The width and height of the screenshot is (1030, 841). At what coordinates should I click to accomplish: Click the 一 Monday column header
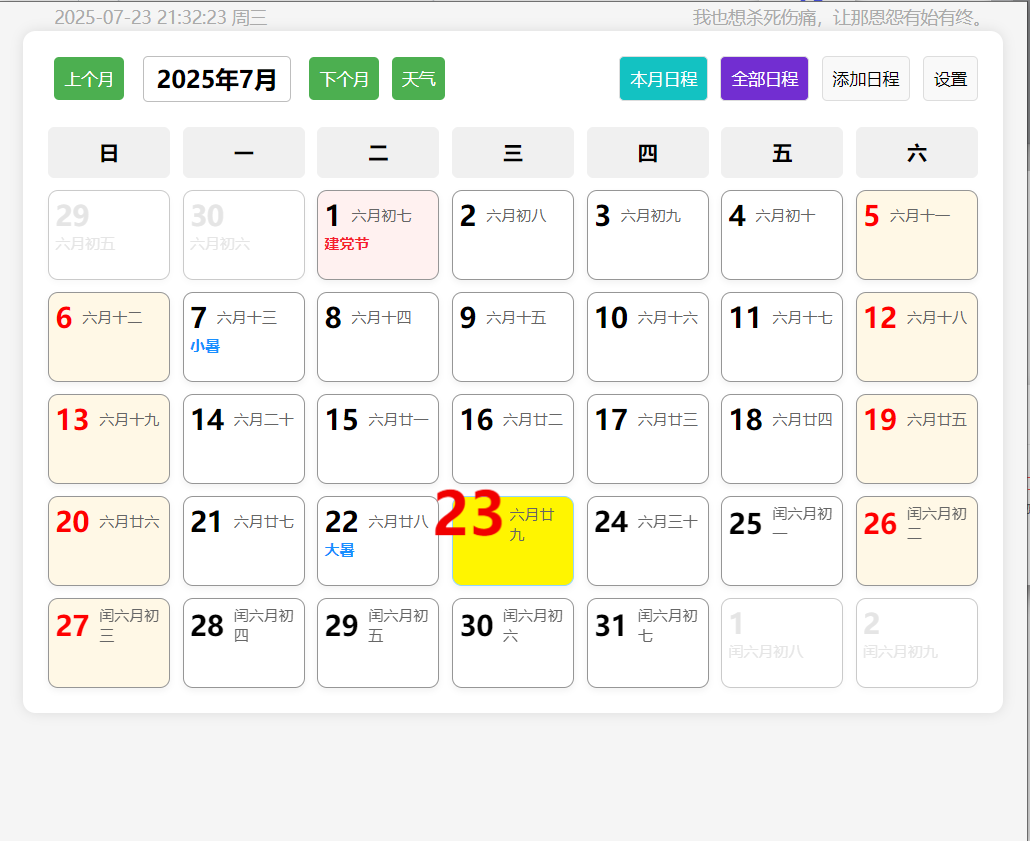(x=244, y=152)
